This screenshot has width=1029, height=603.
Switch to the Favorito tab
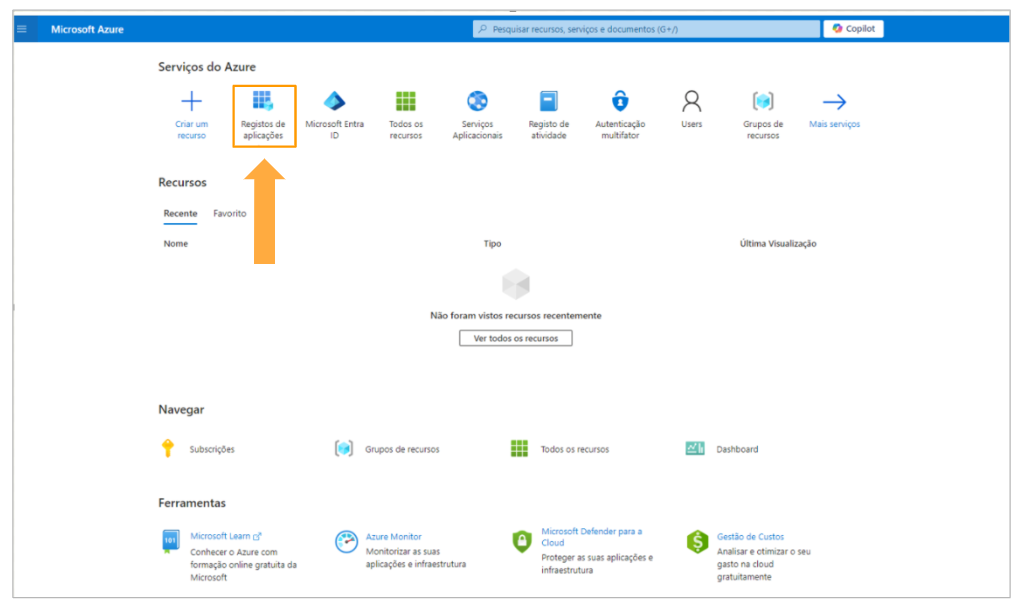[x=229, y=213]
